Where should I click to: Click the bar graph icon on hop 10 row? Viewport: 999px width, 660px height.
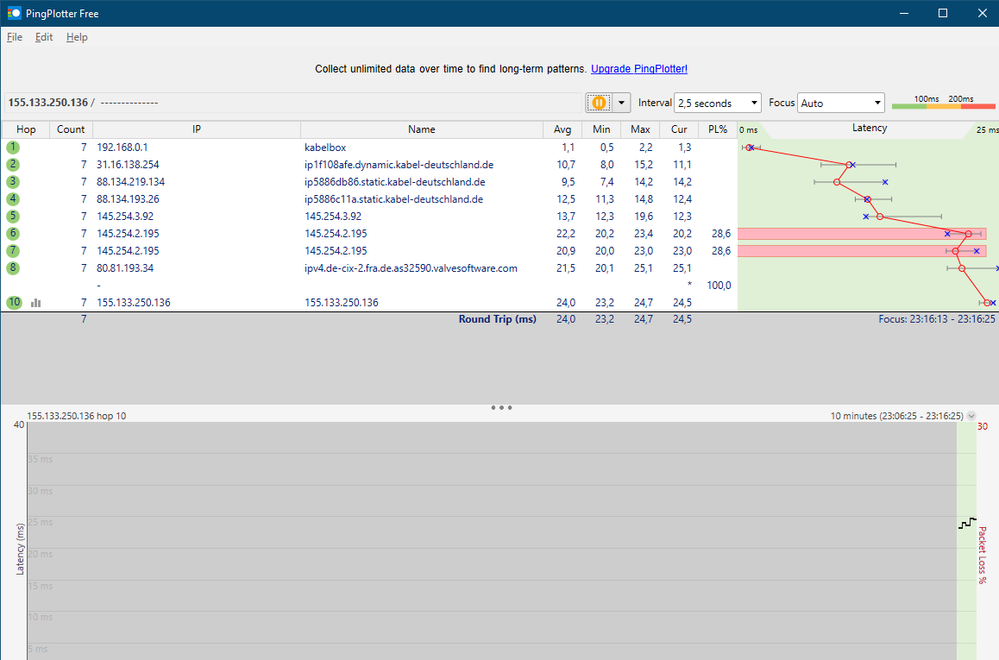click(x=36, y=302)
